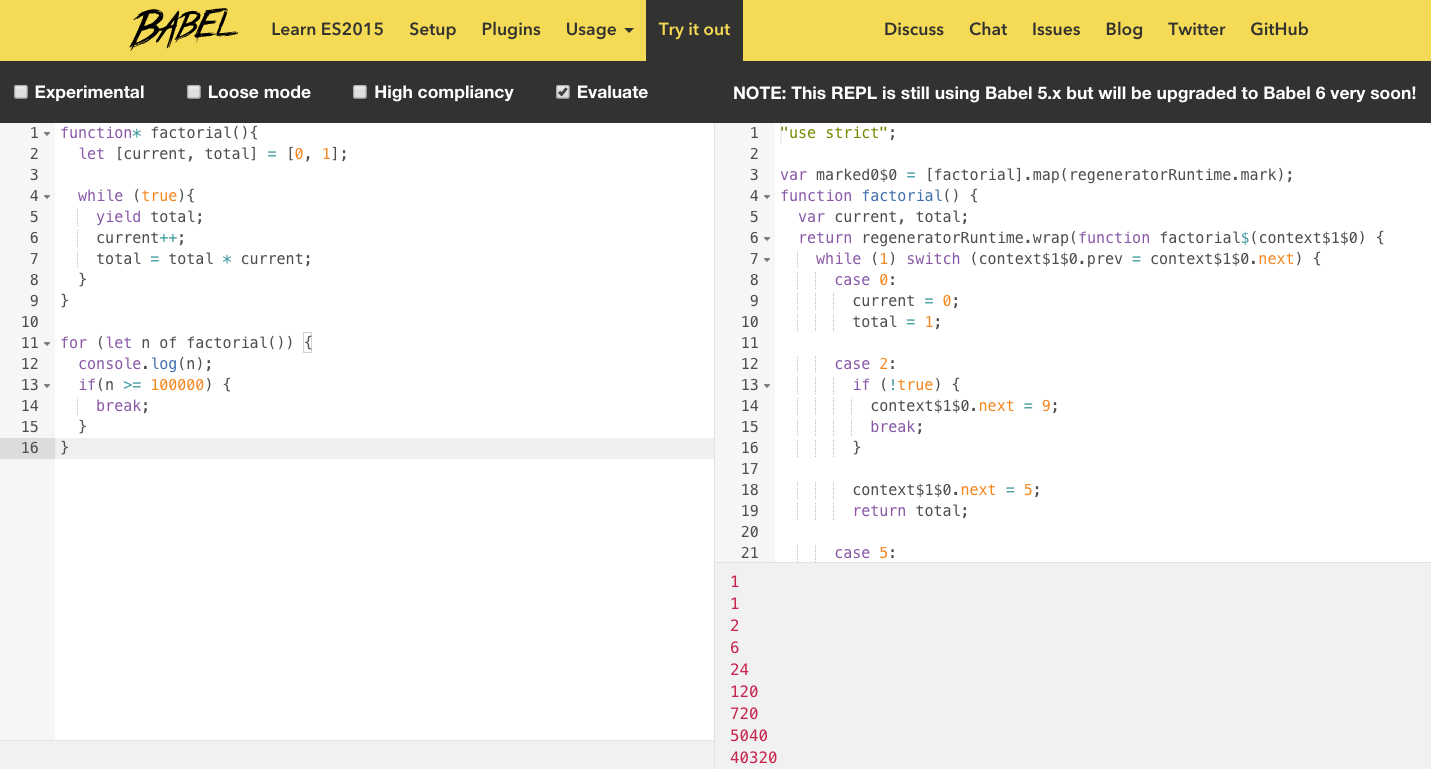1431x769 pixels.
Task: Open the Discuss link
Action: pos(914,29)
